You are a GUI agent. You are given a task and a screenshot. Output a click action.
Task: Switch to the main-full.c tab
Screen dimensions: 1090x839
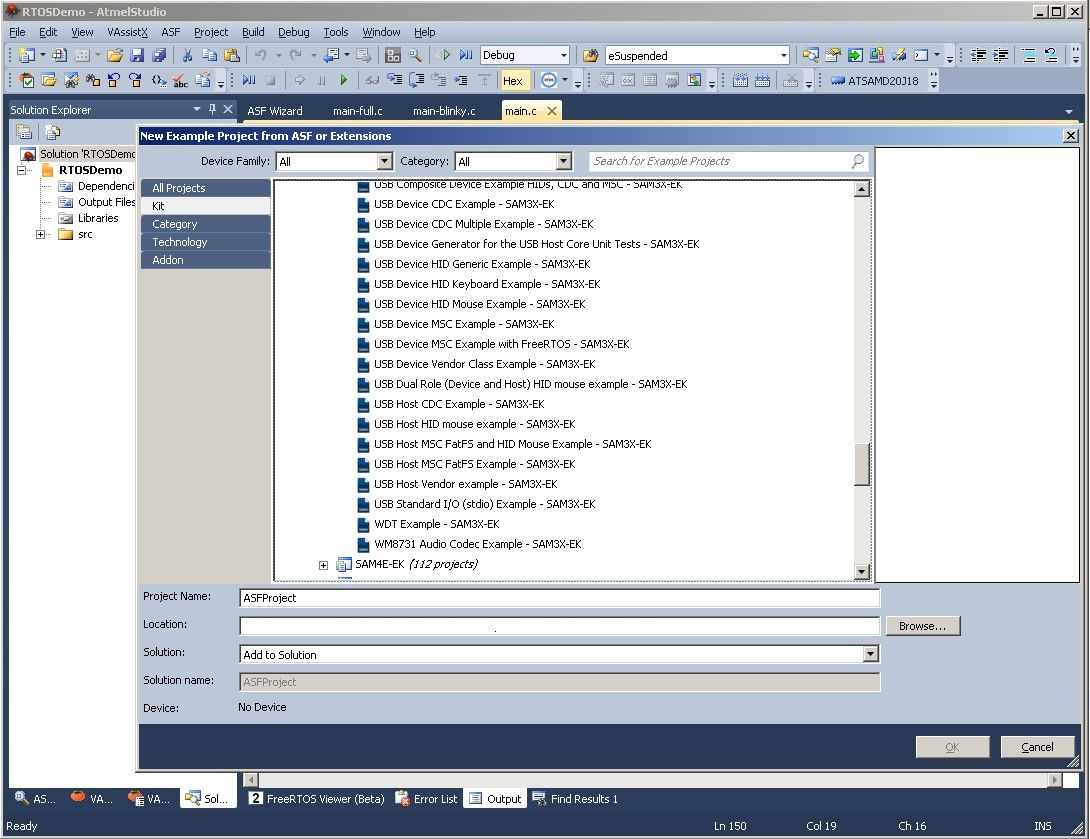pyautogui.click(x=357, y=111)
